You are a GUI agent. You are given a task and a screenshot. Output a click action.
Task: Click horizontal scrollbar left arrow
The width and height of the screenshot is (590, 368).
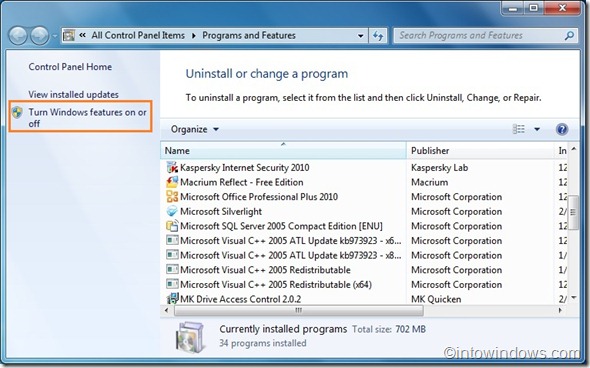tap(167, 310)
